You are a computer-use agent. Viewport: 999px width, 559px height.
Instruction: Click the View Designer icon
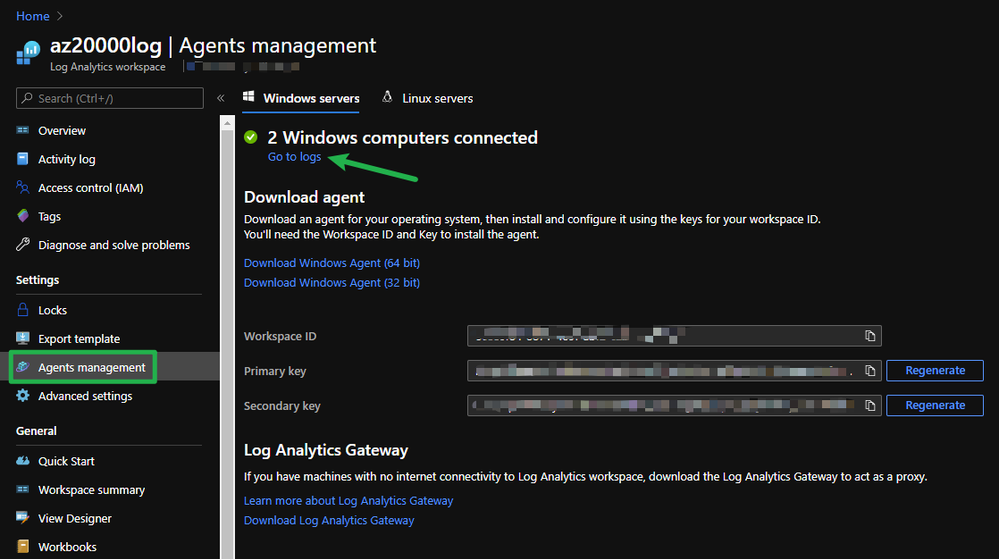23,518
